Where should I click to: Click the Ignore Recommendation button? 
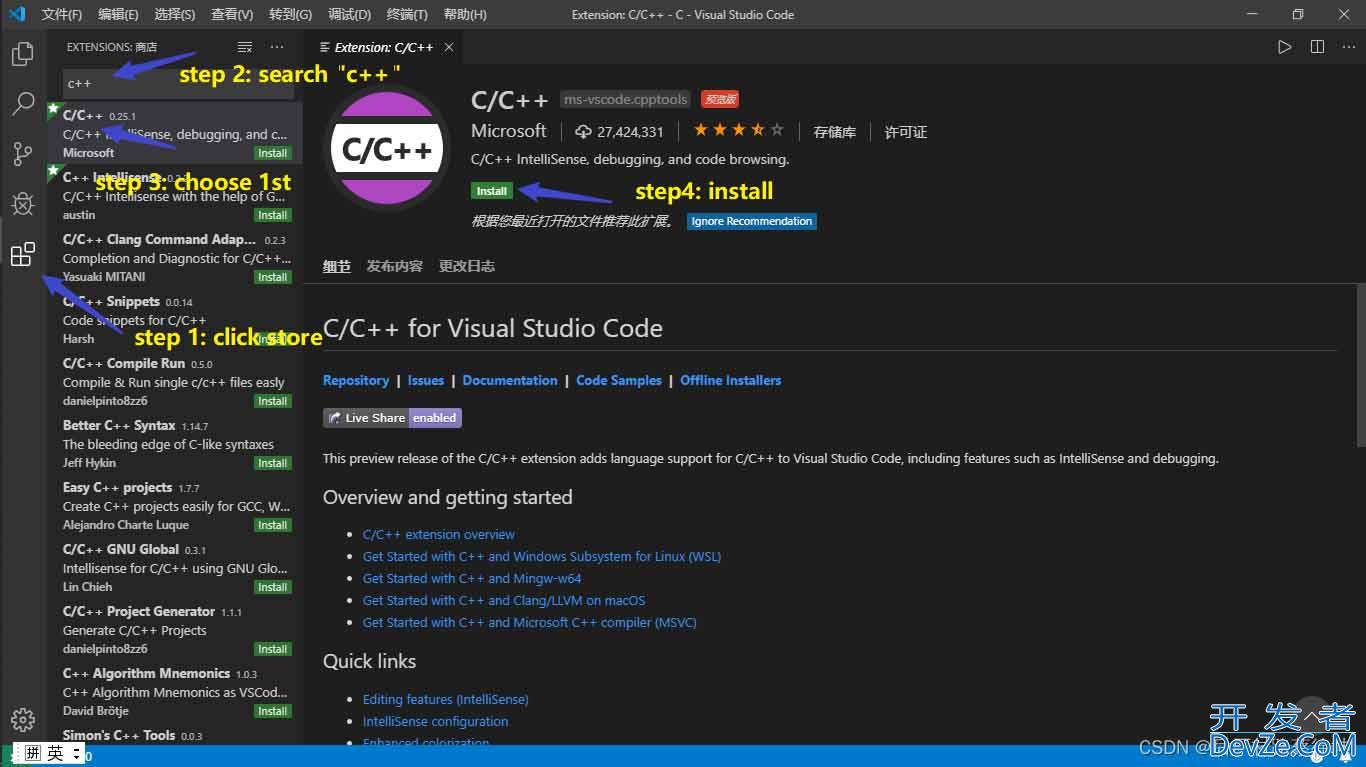coord(751,221)
